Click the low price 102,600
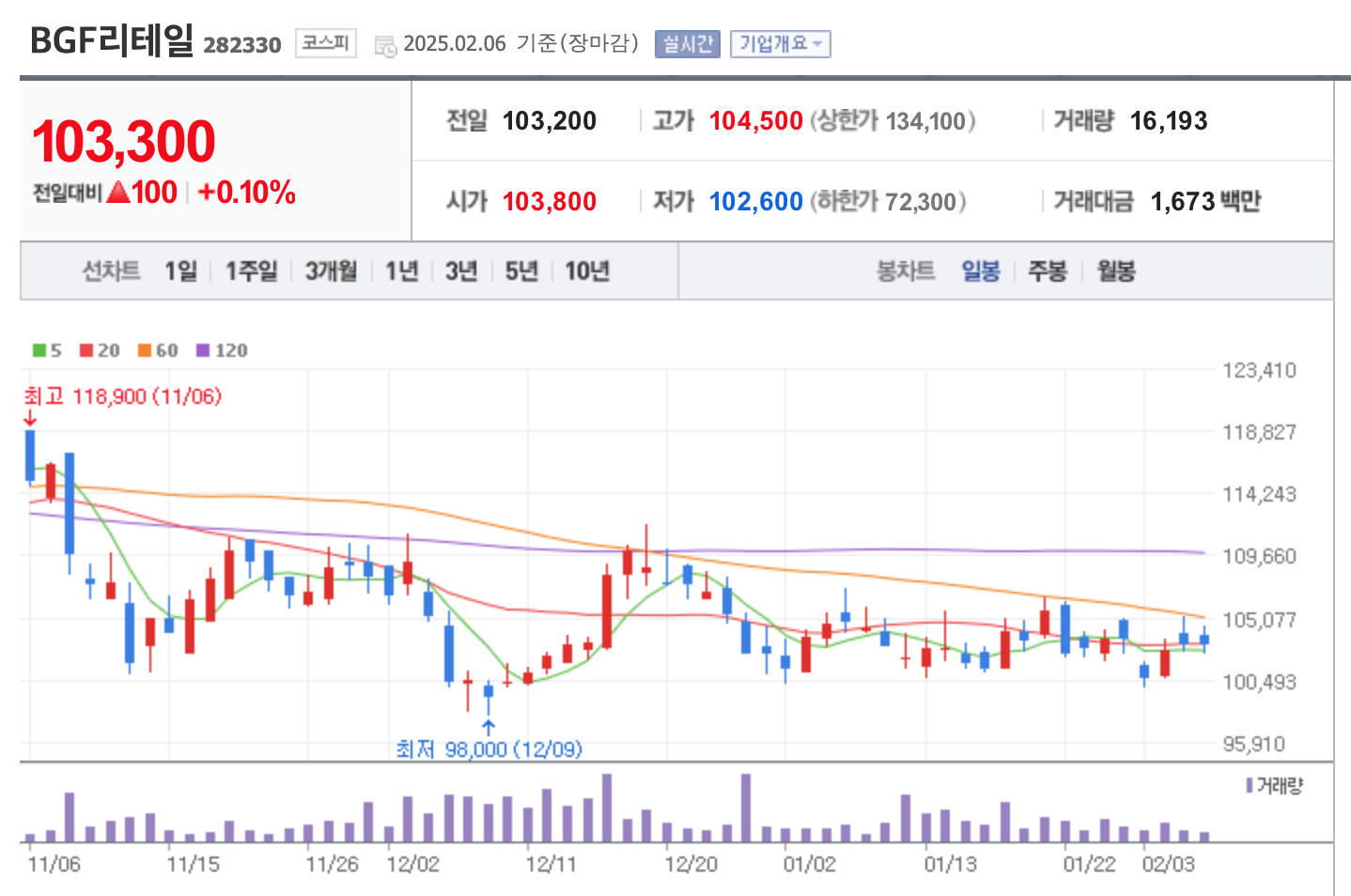This screenshot has height=896, width=1351. pos(756,202)
